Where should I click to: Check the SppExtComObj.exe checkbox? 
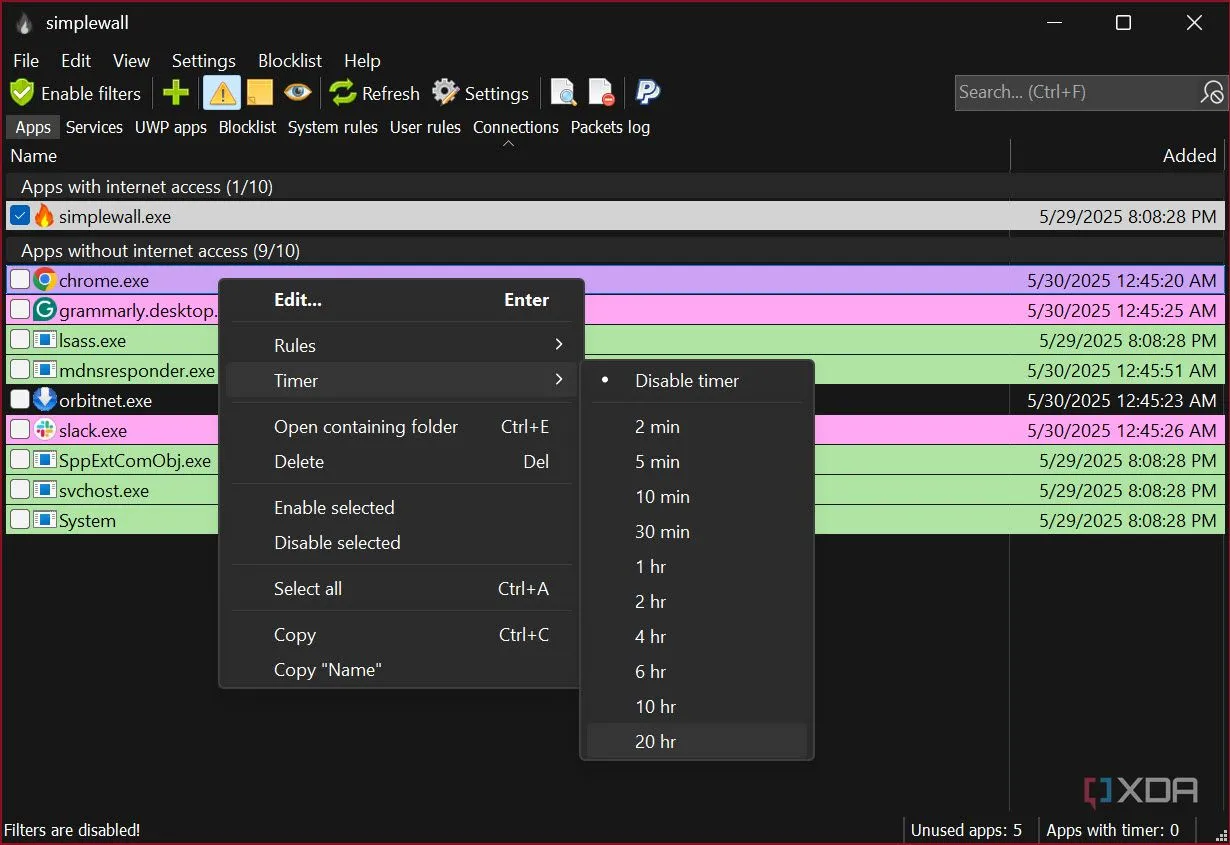[20, 460]
